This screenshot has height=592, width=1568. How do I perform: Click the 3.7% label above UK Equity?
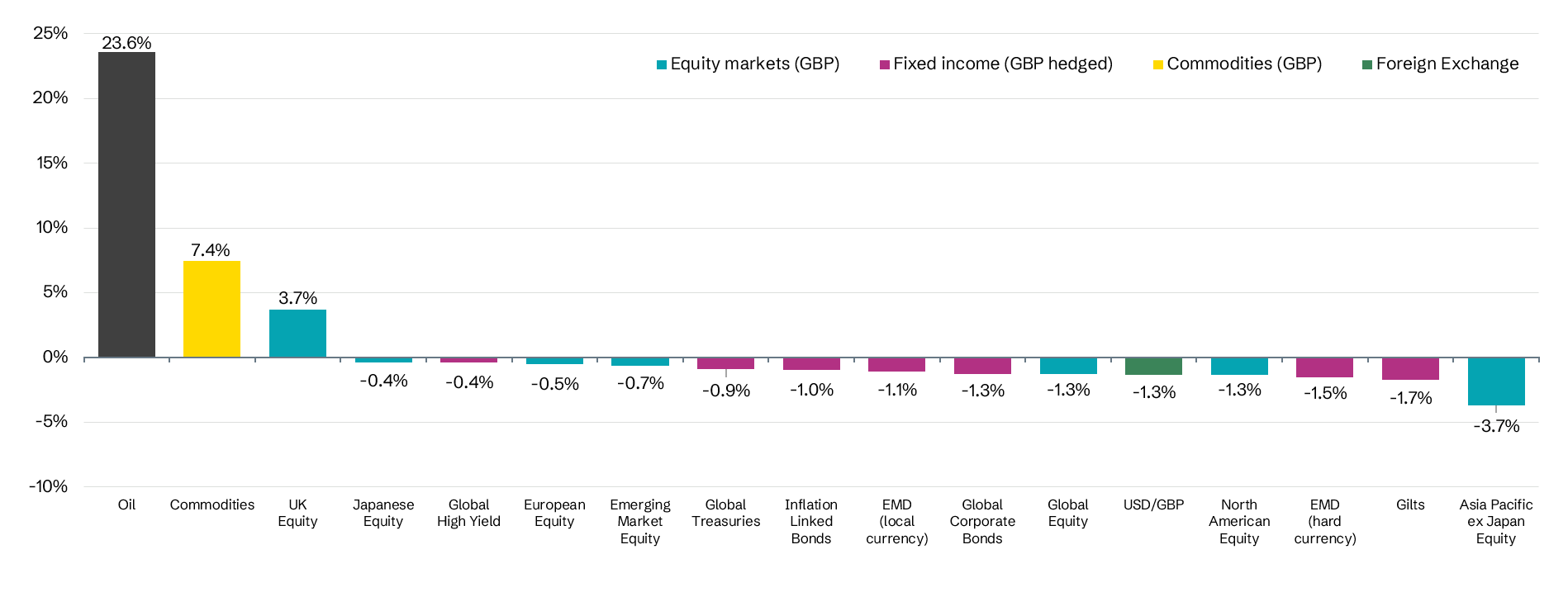tap(297, 298)
